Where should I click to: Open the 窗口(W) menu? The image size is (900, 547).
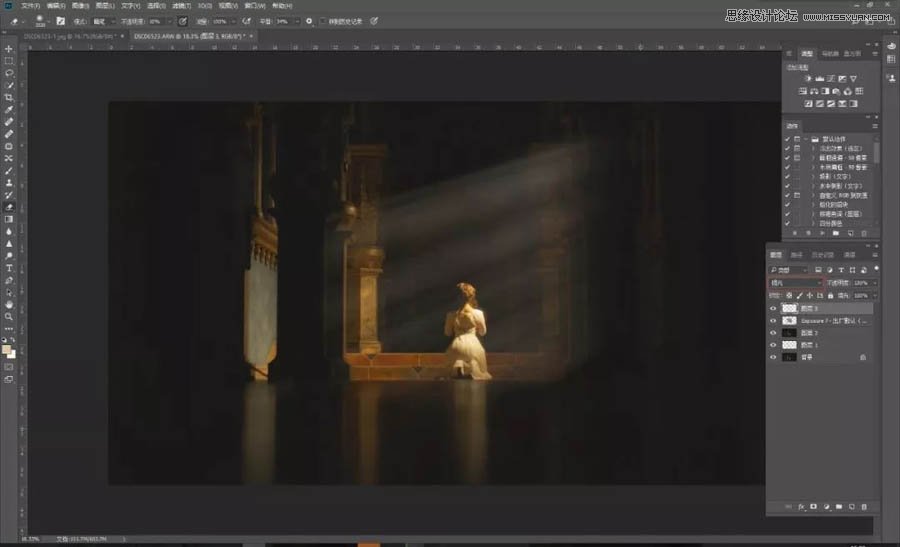[x=255, y=6]
